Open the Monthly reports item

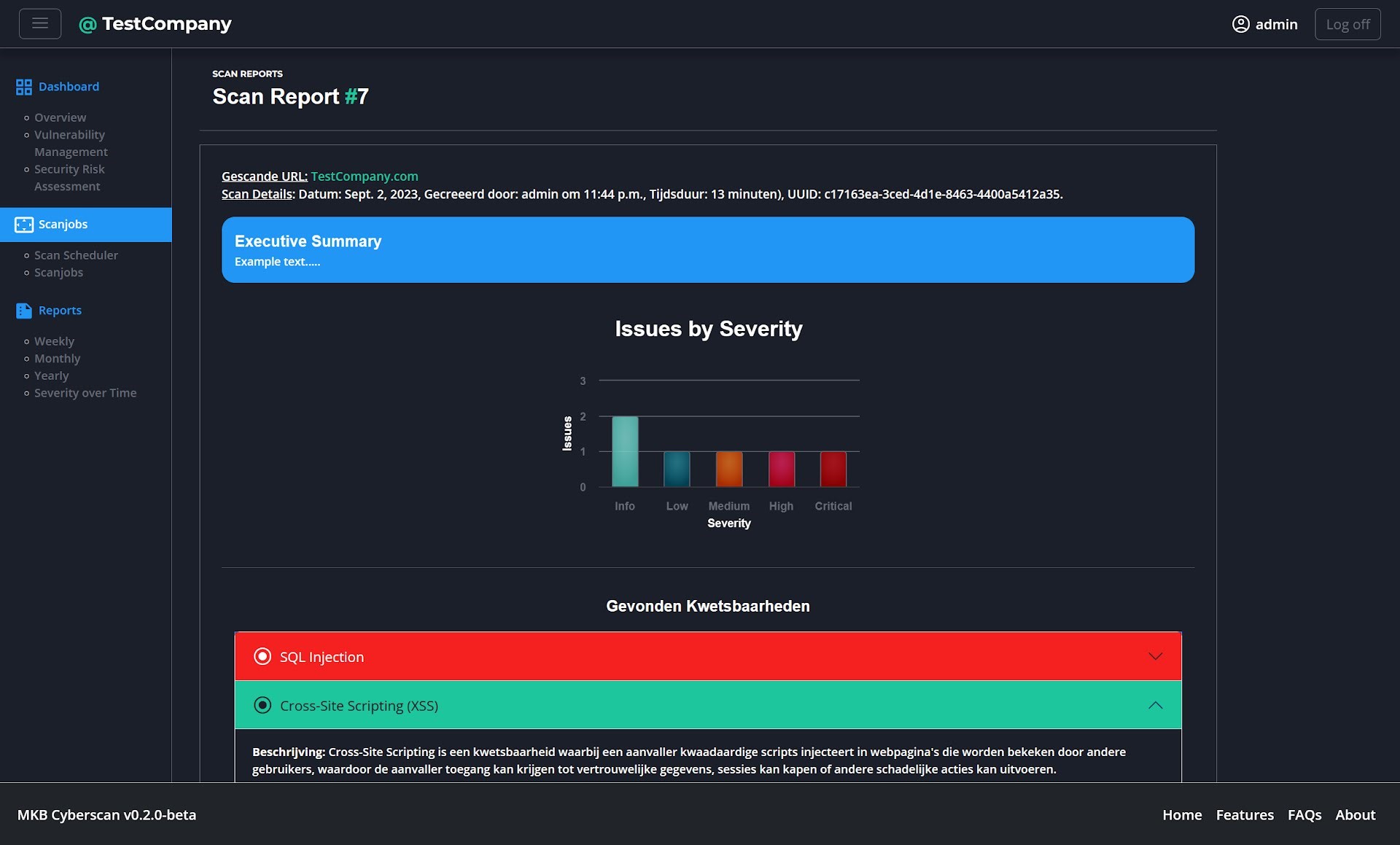57,359
